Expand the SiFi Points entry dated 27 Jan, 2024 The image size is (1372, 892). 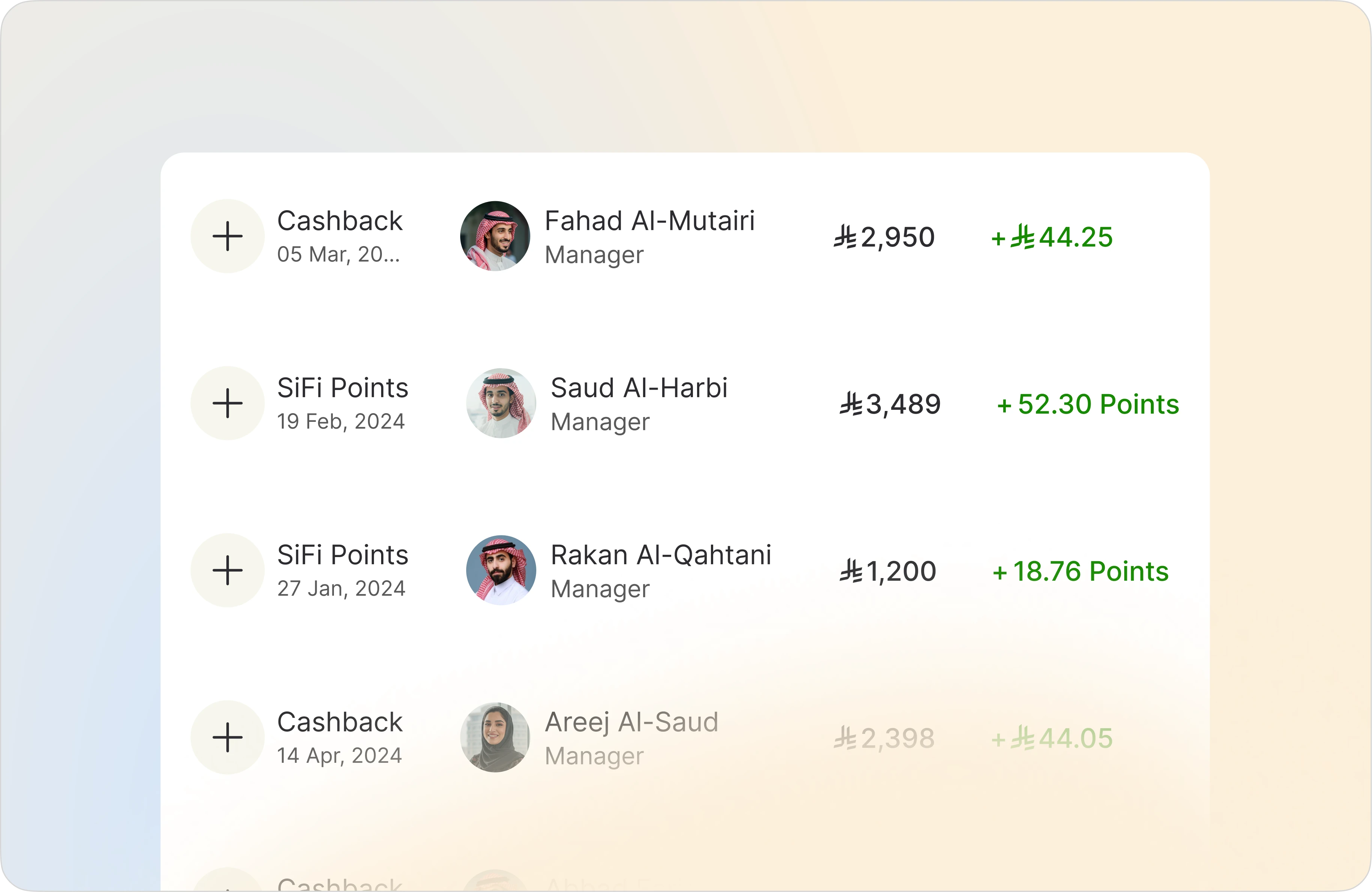coord(227,570)
